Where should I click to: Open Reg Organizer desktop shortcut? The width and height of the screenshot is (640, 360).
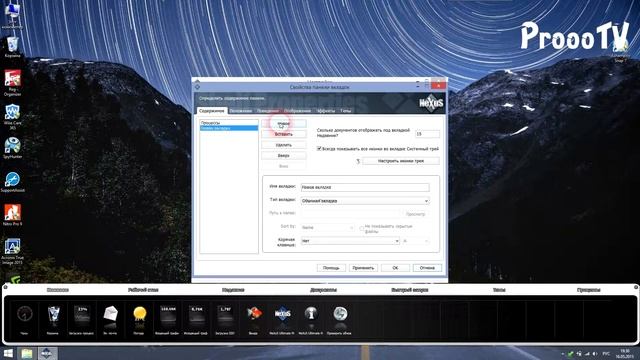(12, 82)
